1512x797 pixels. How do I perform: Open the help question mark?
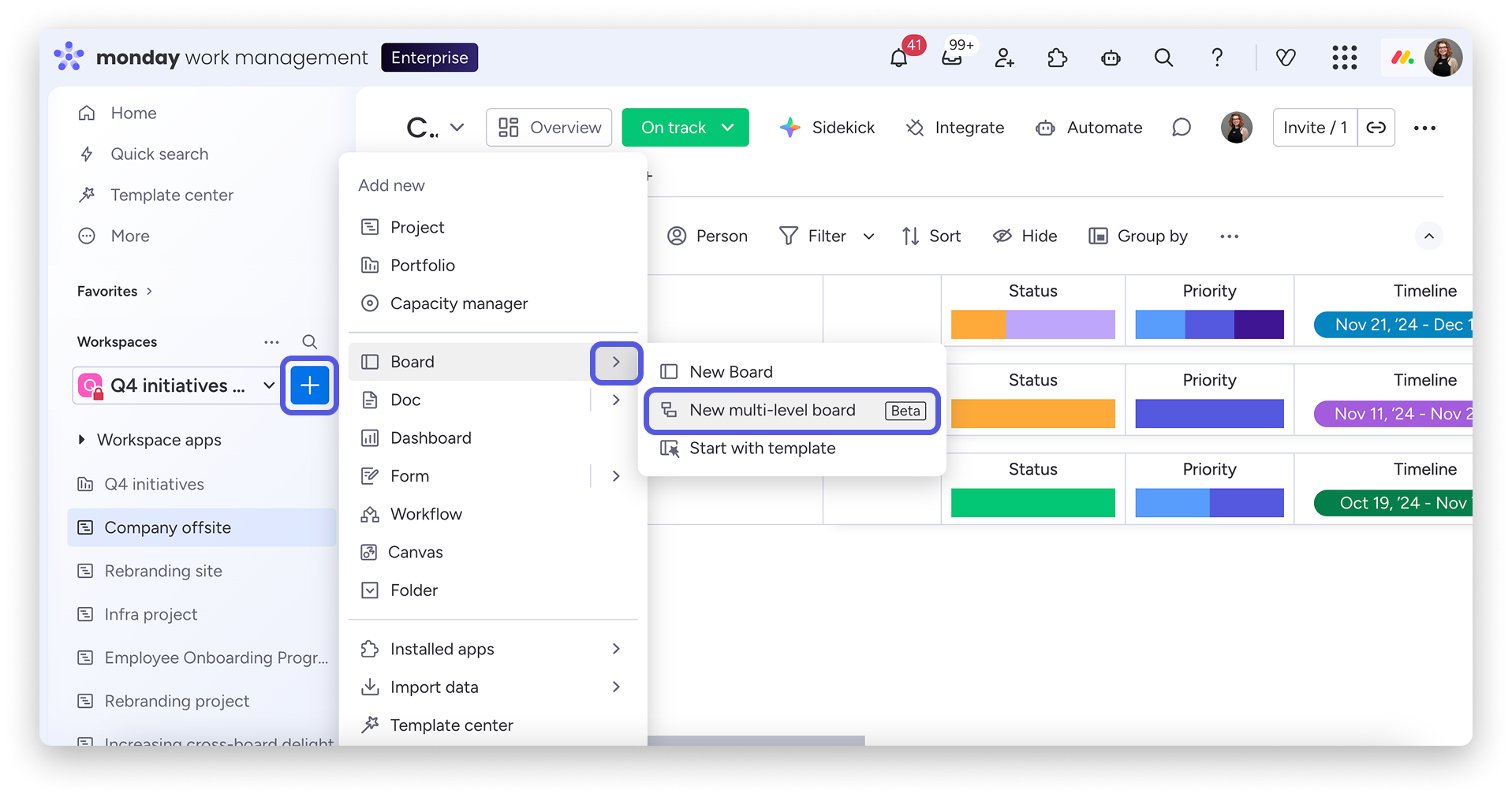tap(1217, 58)
